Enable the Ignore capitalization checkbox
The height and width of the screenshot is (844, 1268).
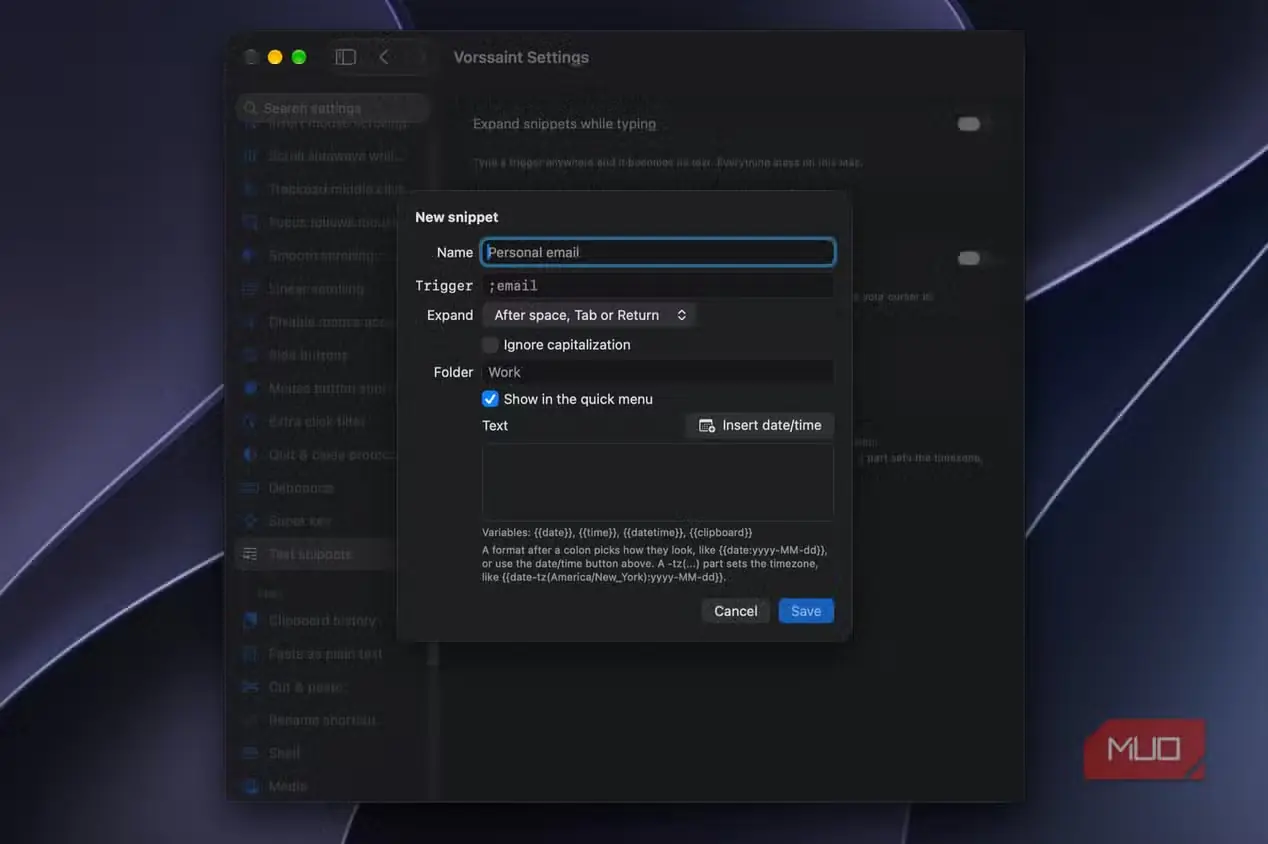490,345
